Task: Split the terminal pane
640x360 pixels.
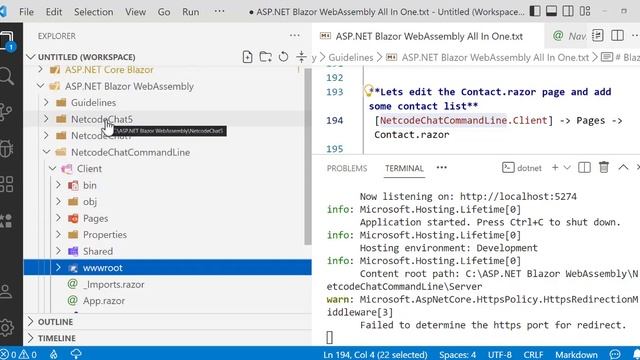Action: 584,167
